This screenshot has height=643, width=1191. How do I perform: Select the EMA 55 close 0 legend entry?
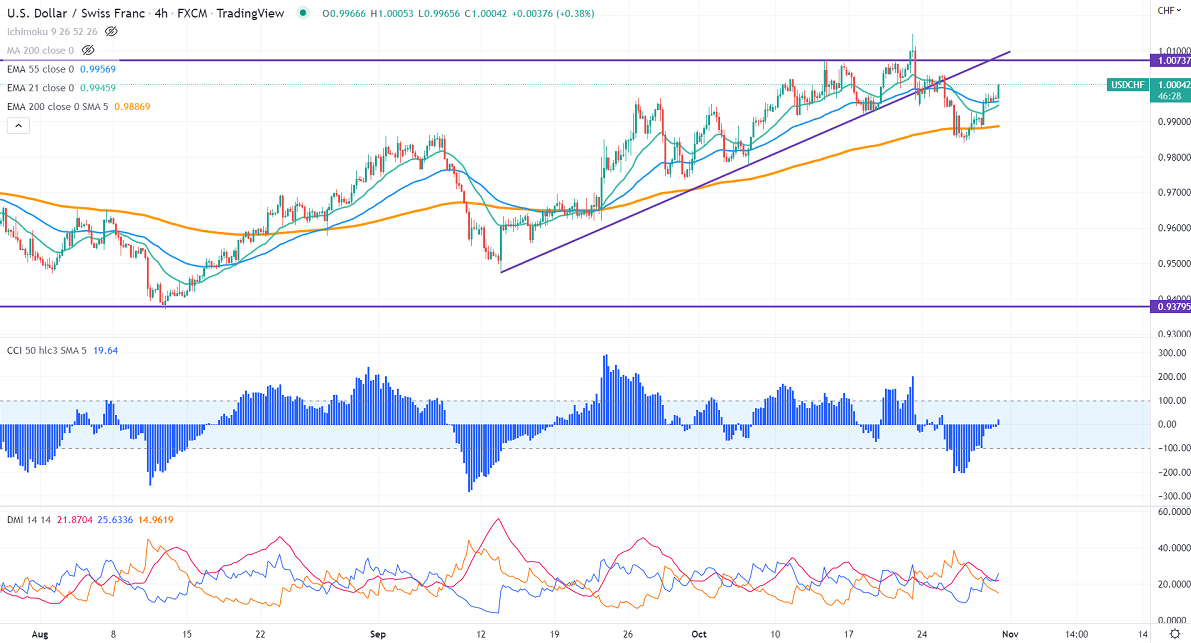[x=41, y=69]
